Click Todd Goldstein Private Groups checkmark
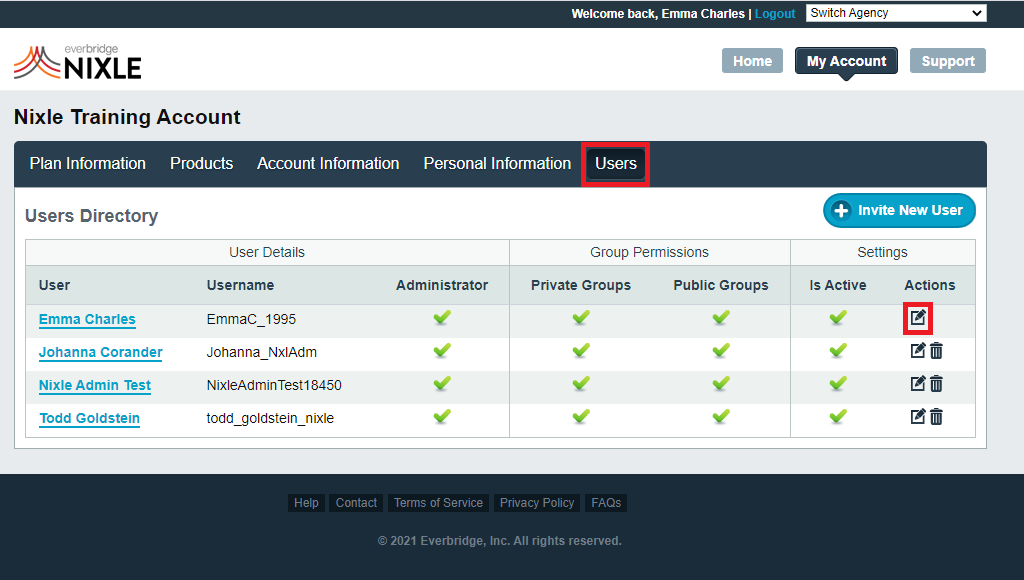The width and height of the screenshot is (1024, 580). coord(581,416)
